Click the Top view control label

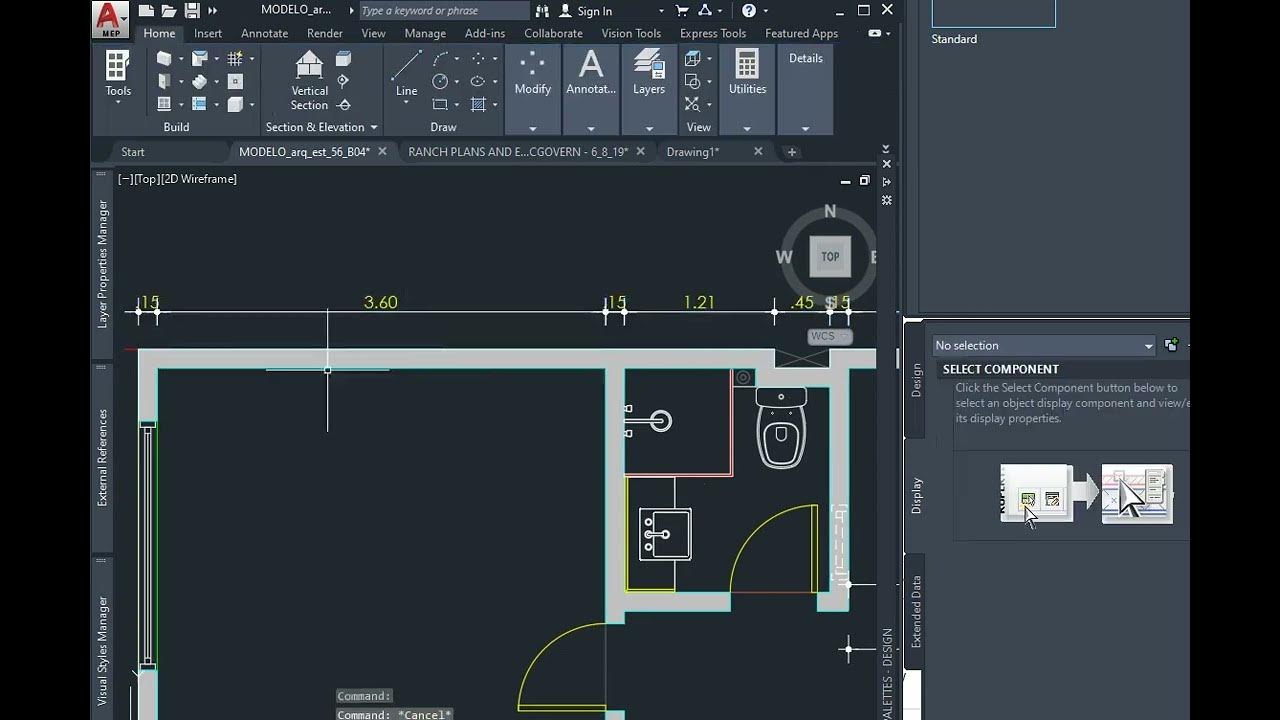coord(147,179)
